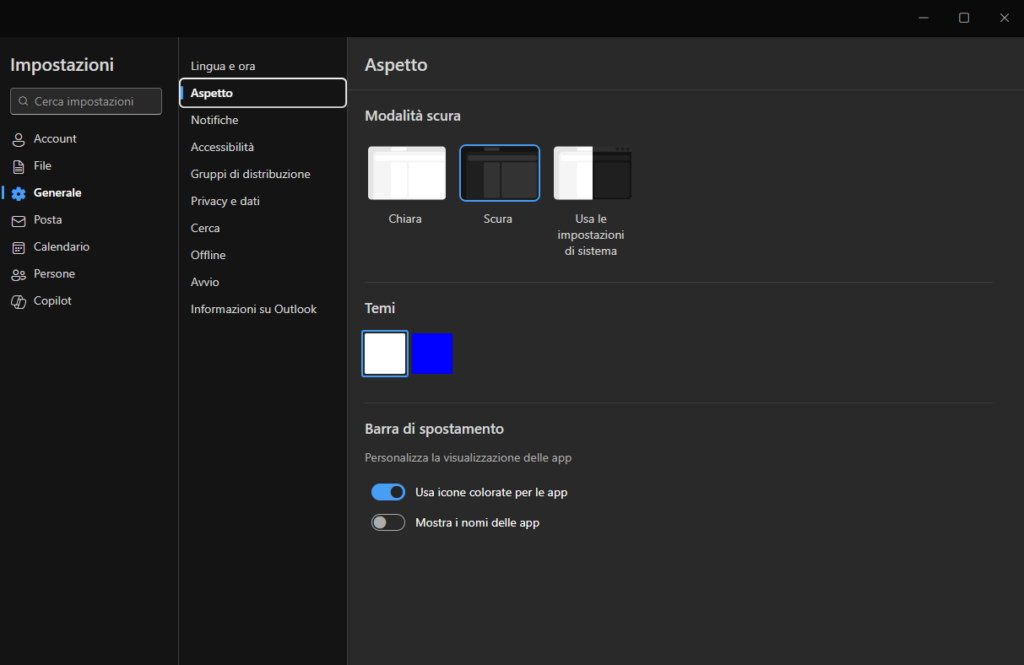The height and width of the screenshot is (665, 1024).
Task: Choose Usa le impostazioni di sistema thumbnail
Action: (x=592, y=173)
